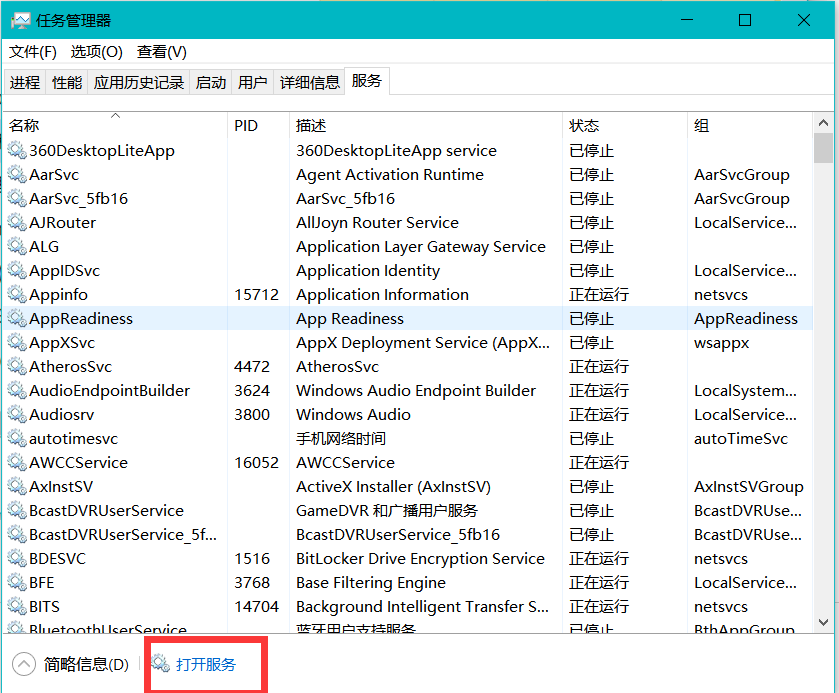Click the gear icon of 360DesktopLiteApp service

coord(17,150)
